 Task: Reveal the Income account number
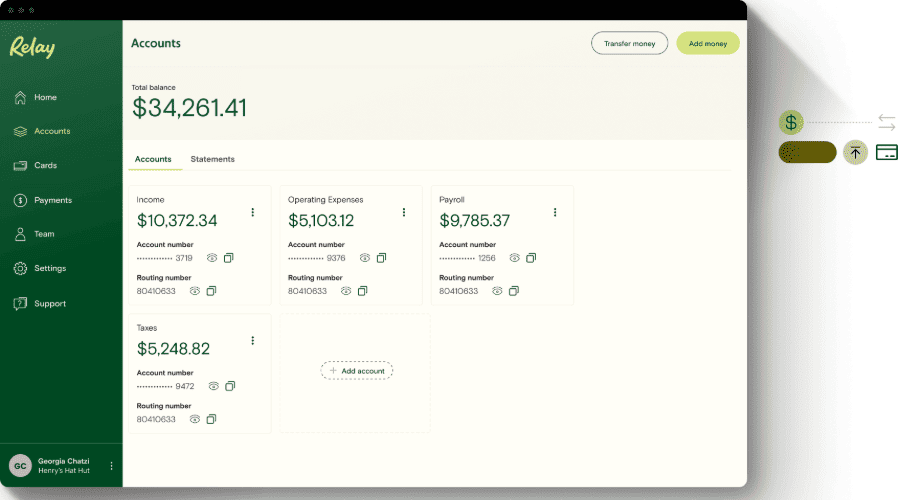pos(212,258)
